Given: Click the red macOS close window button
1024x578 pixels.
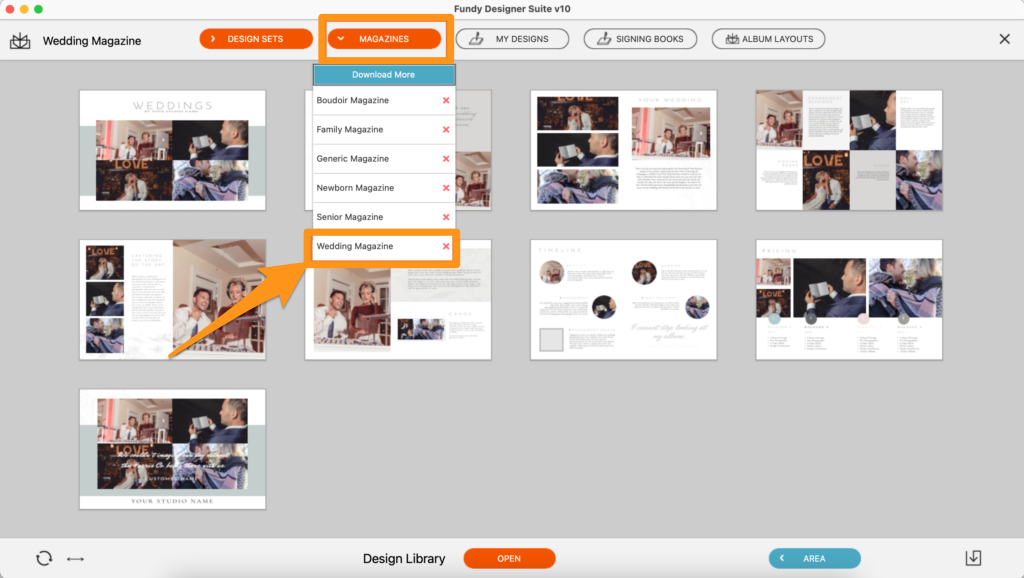Looking at the screenshot, I should 10,9.
